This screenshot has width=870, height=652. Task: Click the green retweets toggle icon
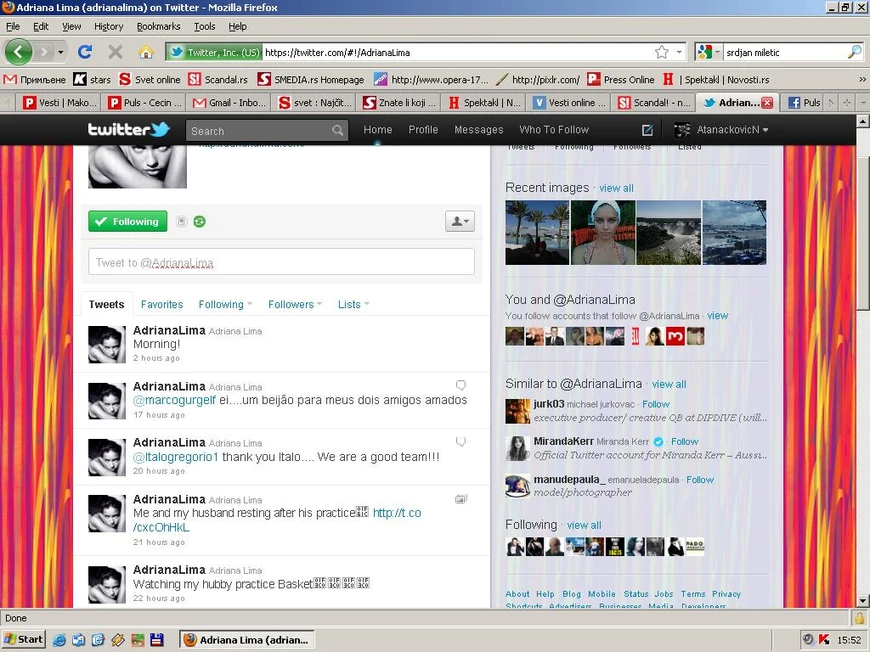click(199, 222)
